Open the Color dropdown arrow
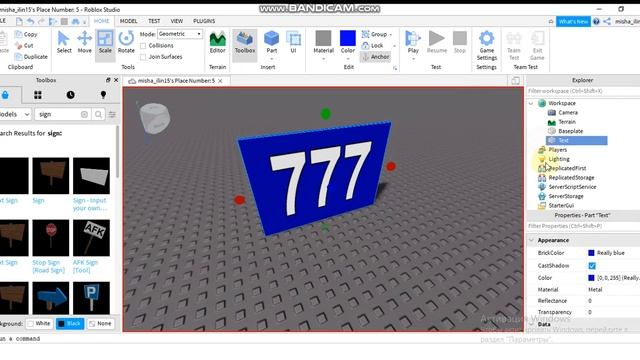The height and width of the screenshot is (360, 640). [348, 59]
